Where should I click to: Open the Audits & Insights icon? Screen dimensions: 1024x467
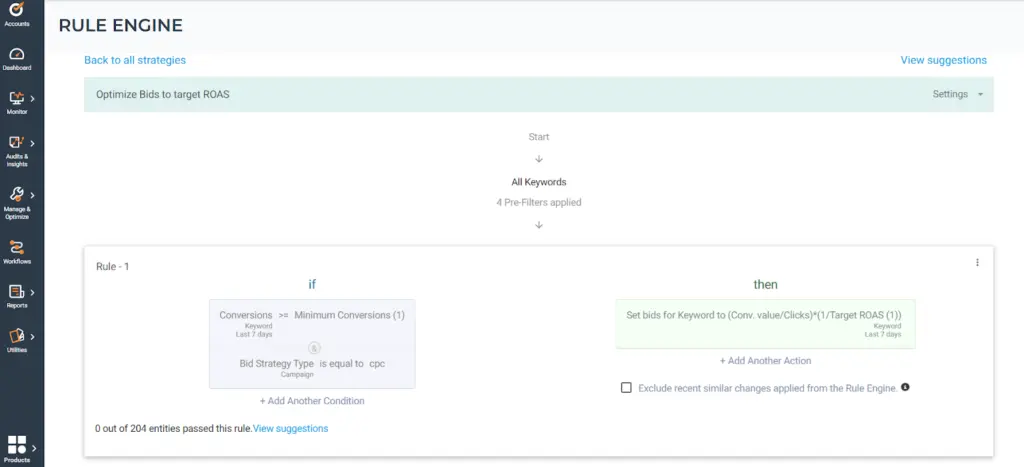tap(16, 142)
